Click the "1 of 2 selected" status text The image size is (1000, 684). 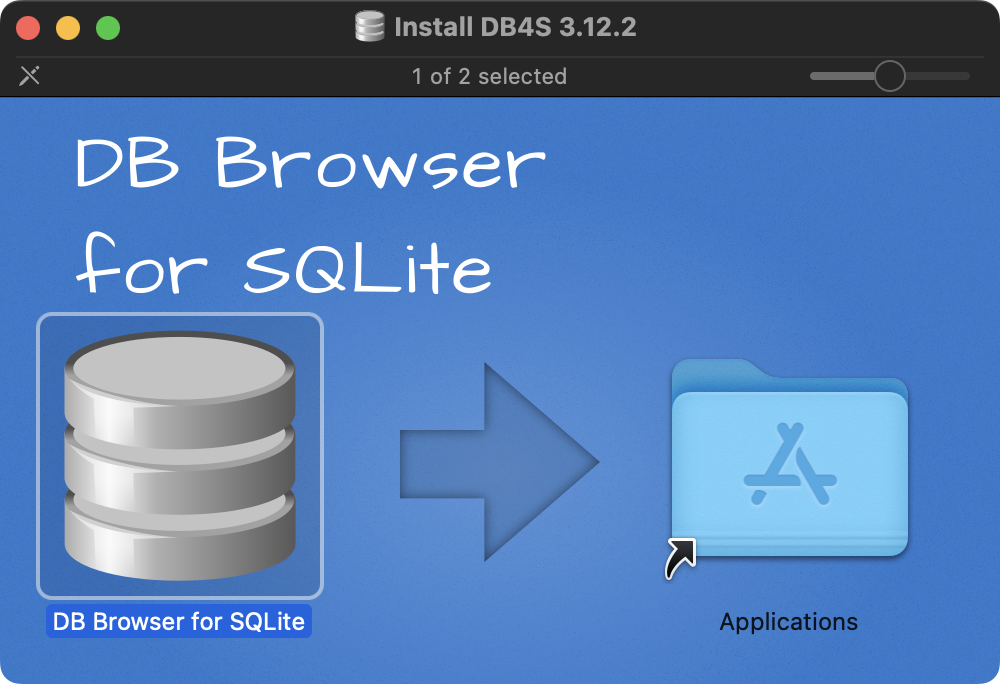pos(489,76)
